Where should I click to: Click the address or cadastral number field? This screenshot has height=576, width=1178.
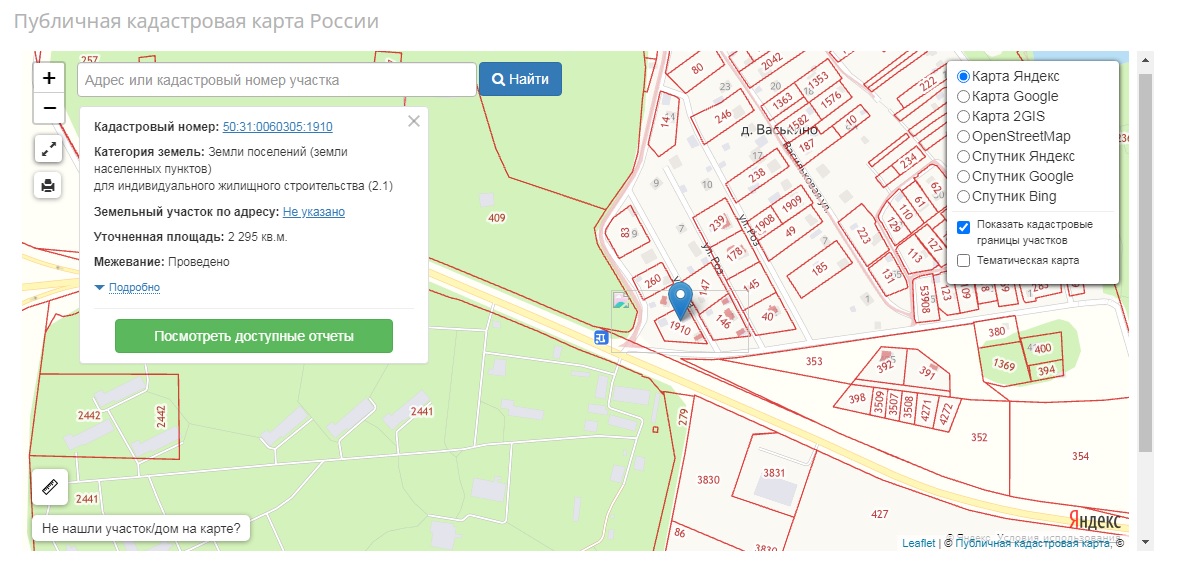[276, 80]
